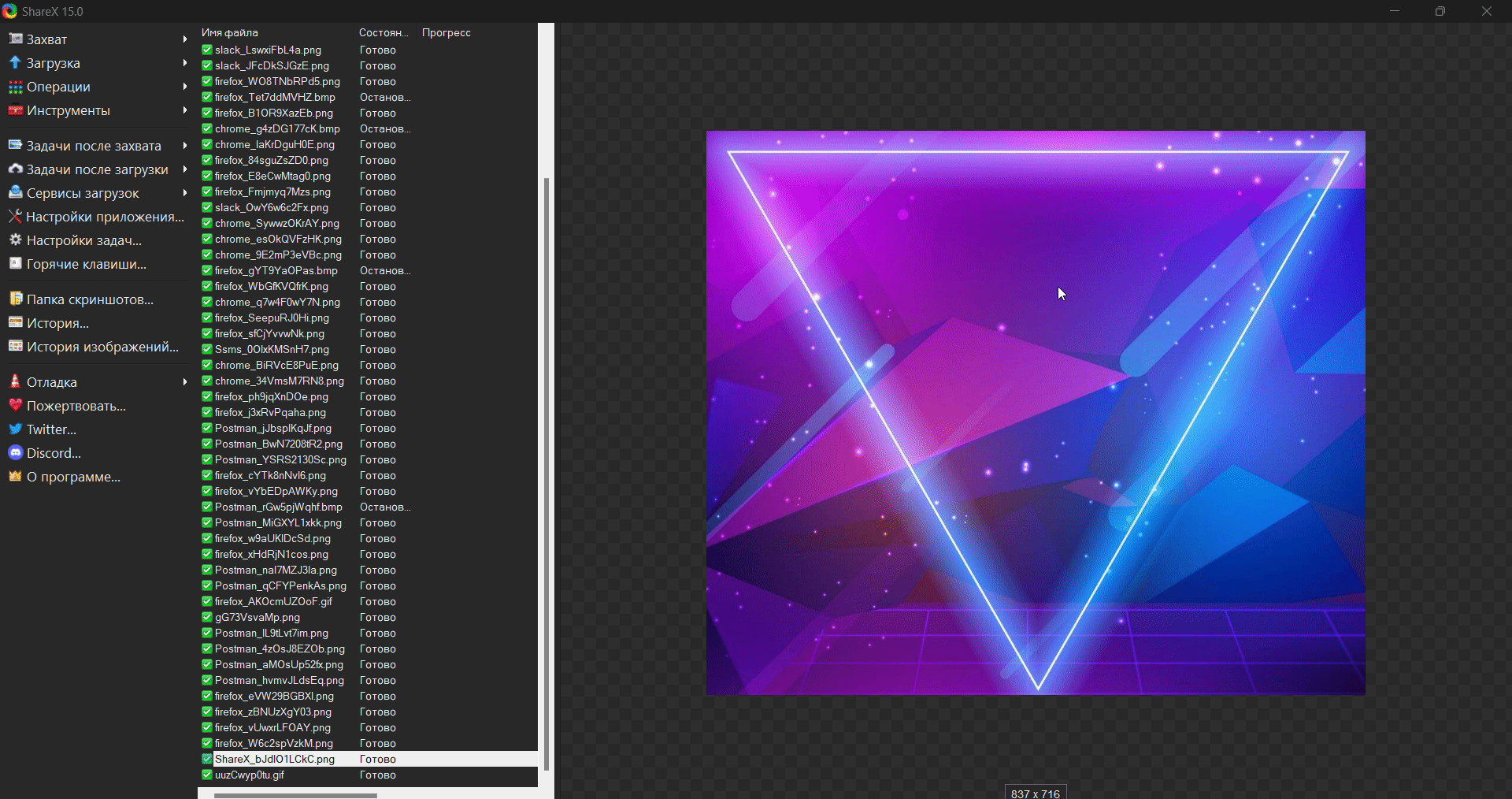Click the Инструменты toolbox icon
Viewport: 1512px width, 799px height.
click(15, 110)
